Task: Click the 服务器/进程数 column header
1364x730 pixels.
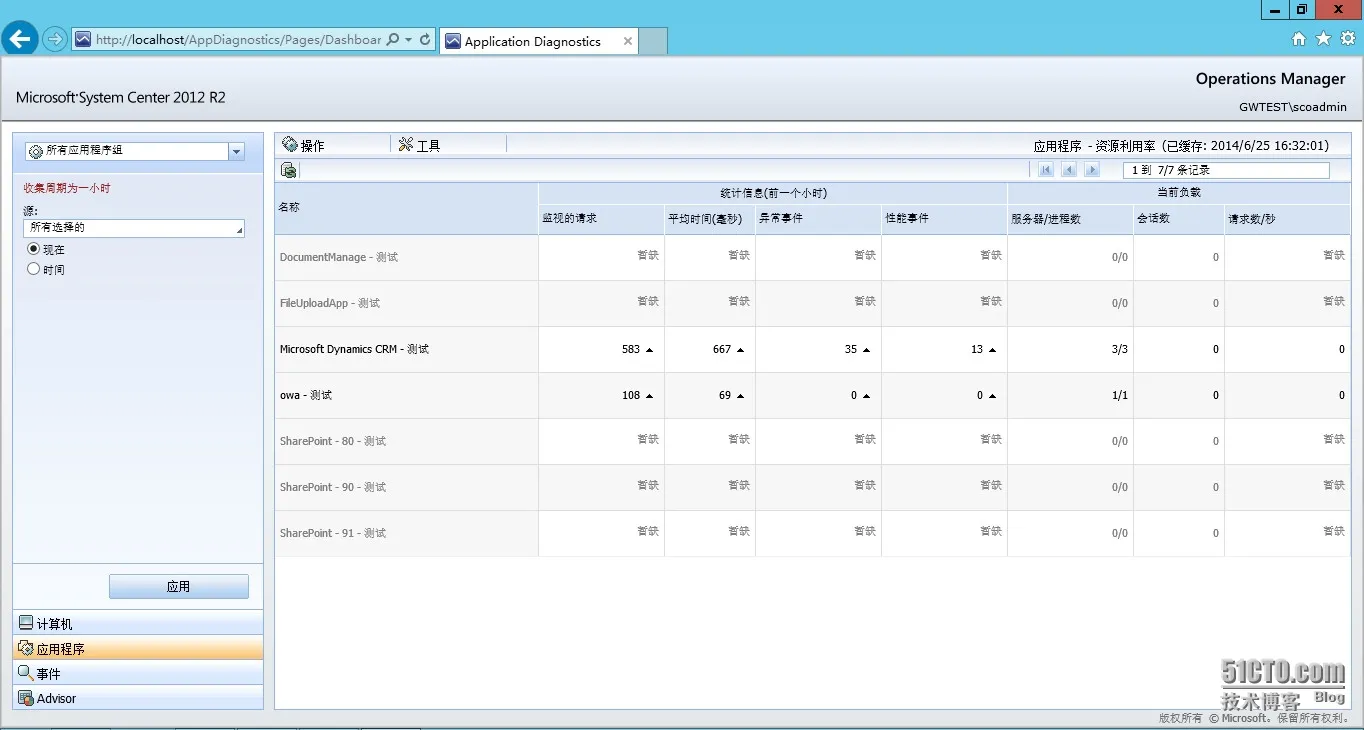Action: [x=1071, y=218]
